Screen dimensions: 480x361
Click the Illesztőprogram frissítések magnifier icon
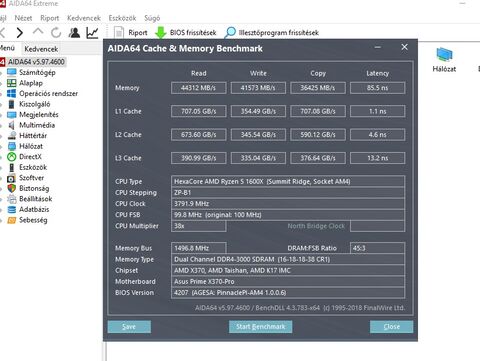(x=230, y=33)
